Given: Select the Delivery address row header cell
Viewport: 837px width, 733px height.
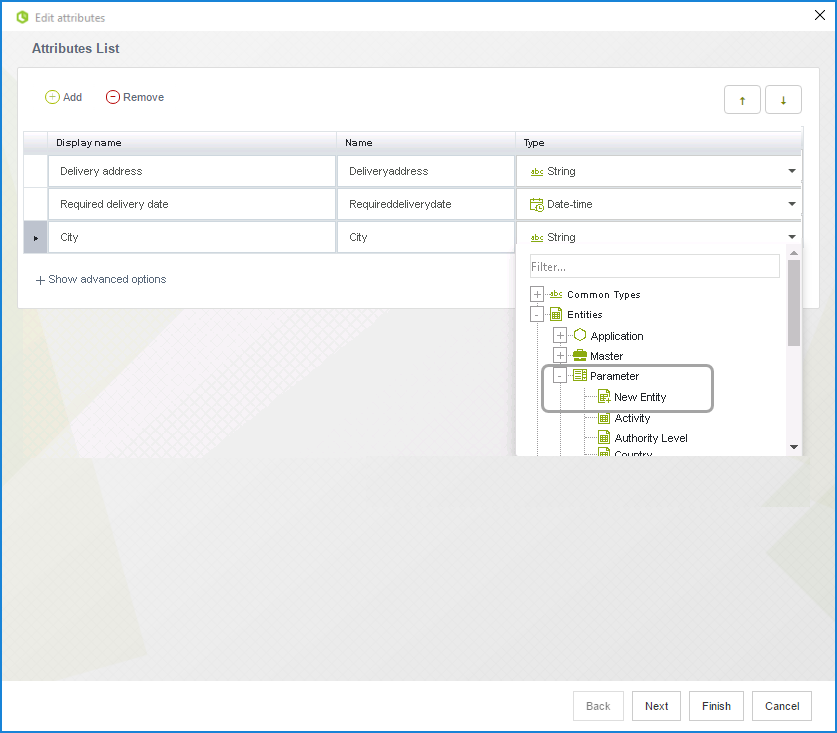Looking at the screenshot, I should [36, 171].
